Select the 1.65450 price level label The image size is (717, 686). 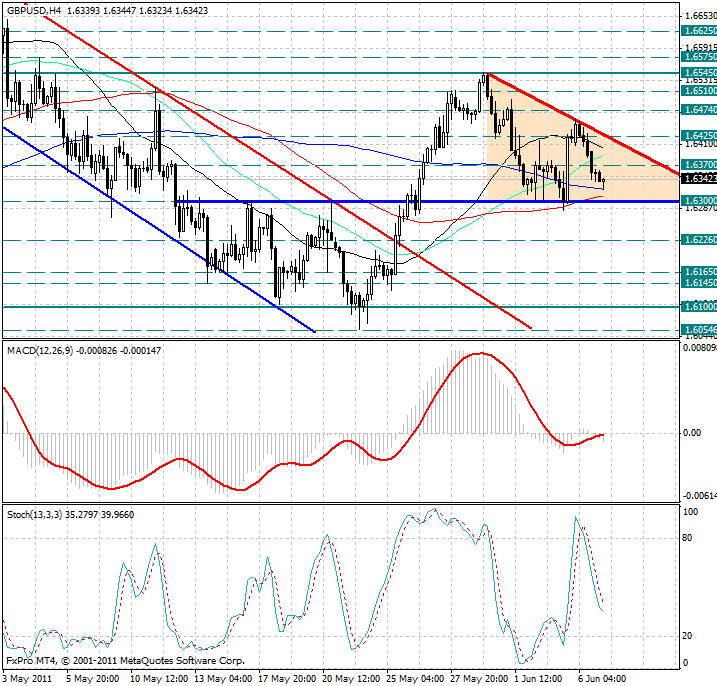click(699, 73)
